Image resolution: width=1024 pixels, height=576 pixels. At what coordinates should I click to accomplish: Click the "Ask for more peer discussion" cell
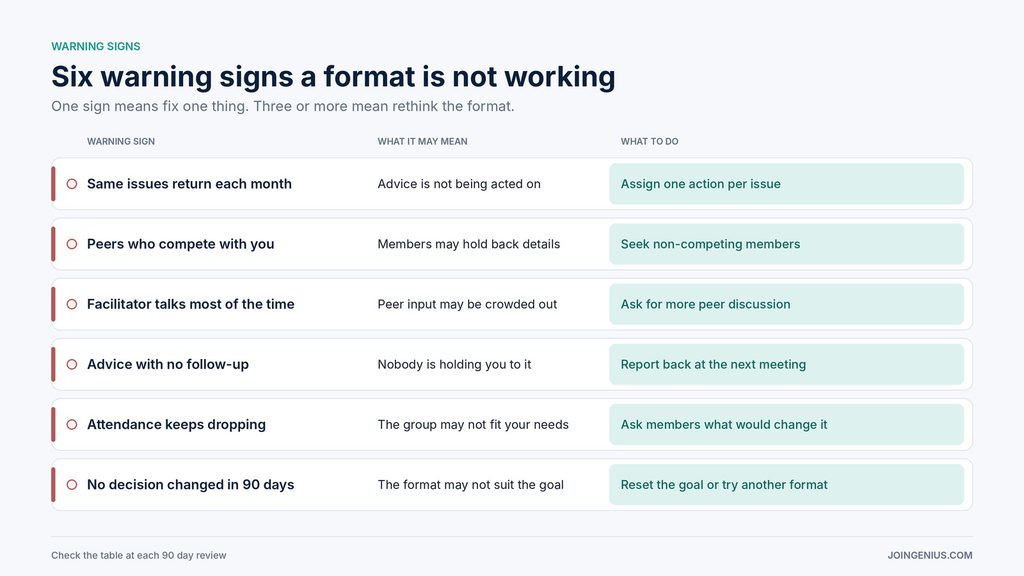(786, 304)
